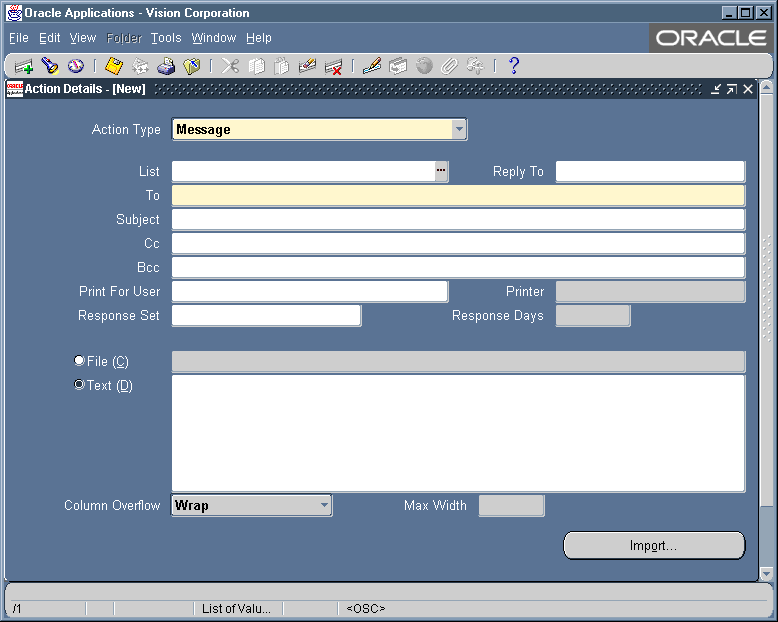Click in the large Text message area
The image size is (778, 622).
point(458,434)
